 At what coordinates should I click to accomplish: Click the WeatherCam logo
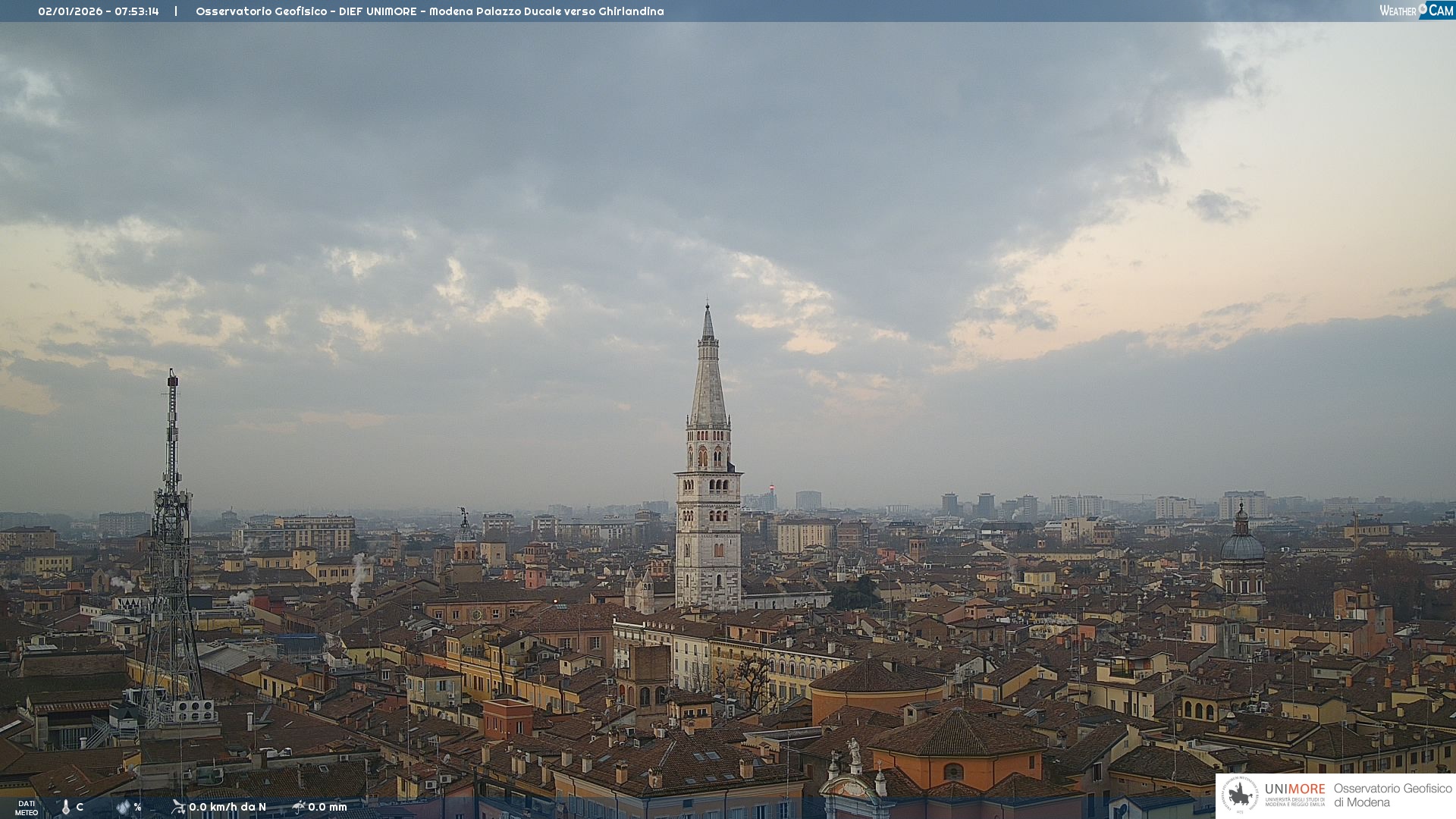(x=1416, y=11)
